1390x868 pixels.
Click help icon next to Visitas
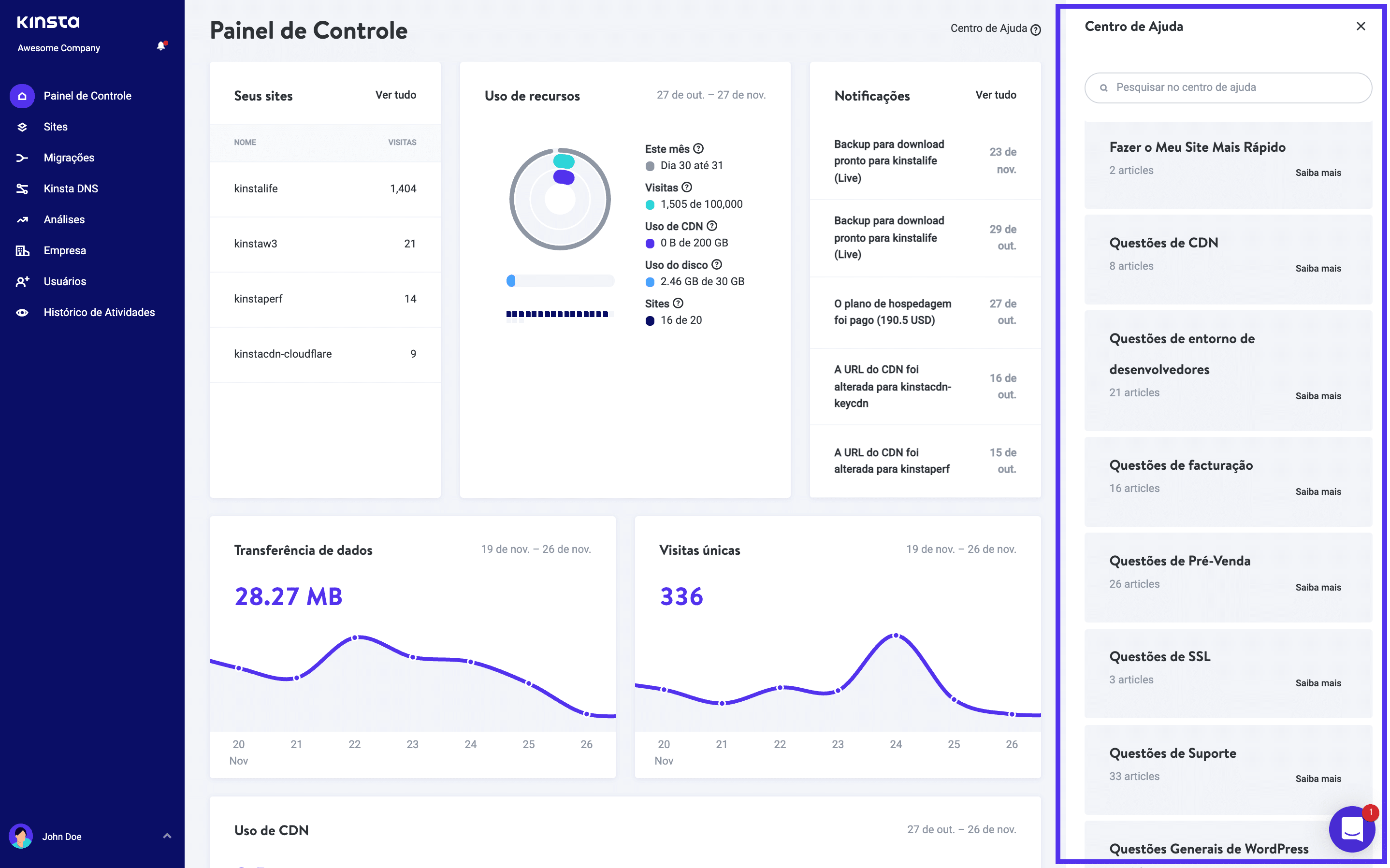coord(687,187)
